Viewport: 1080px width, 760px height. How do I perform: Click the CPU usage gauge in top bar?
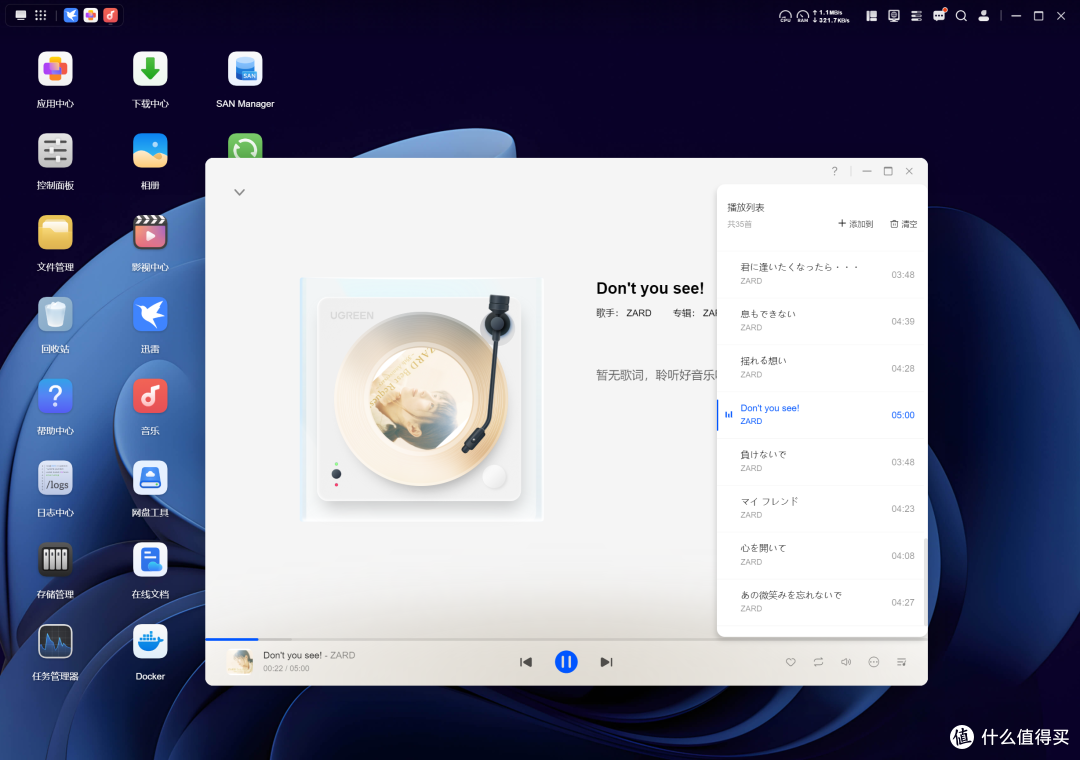tap(785, 16)
